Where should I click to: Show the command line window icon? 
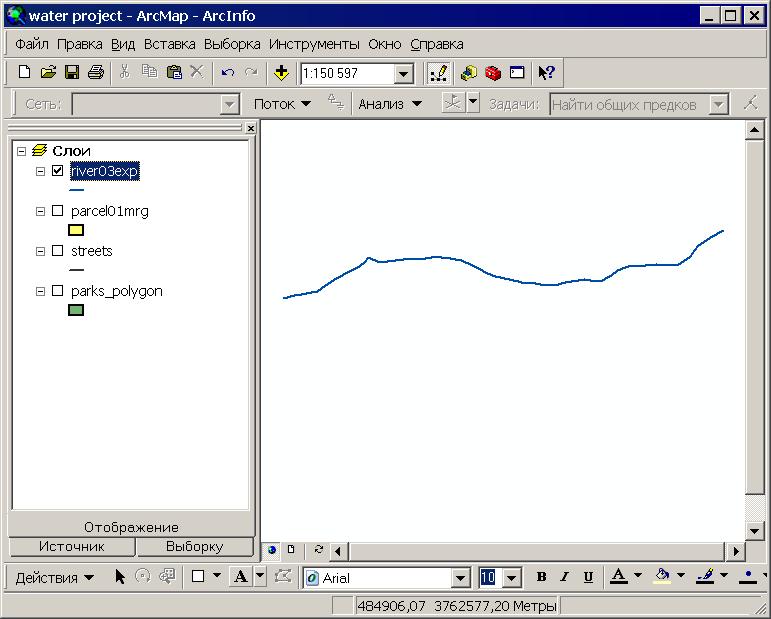click(517, 73)
